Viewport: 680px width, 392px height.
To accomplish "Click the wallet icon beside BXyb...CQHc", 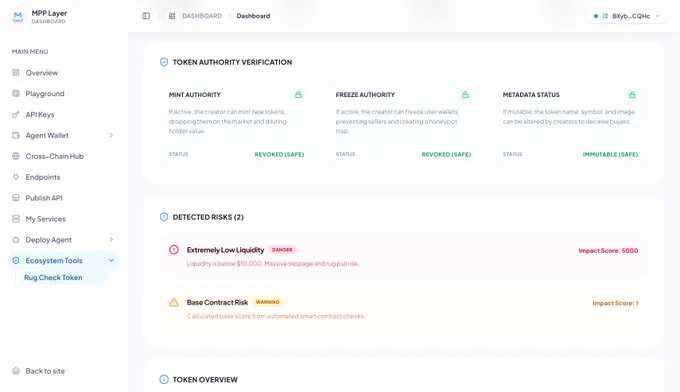I will point(605,16).
